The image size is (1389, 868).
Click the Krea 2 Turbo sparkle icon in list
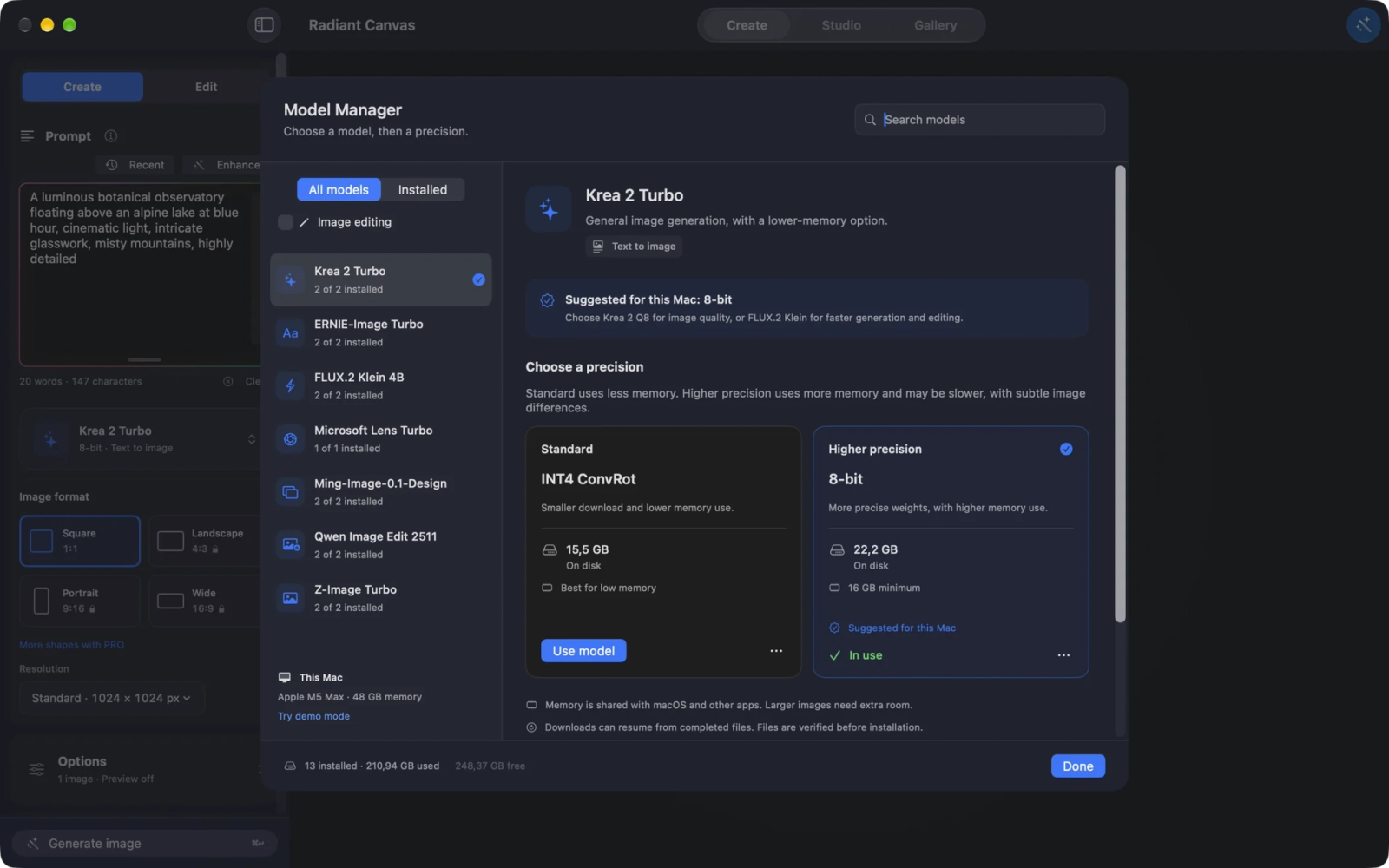[x=290, y=279]
